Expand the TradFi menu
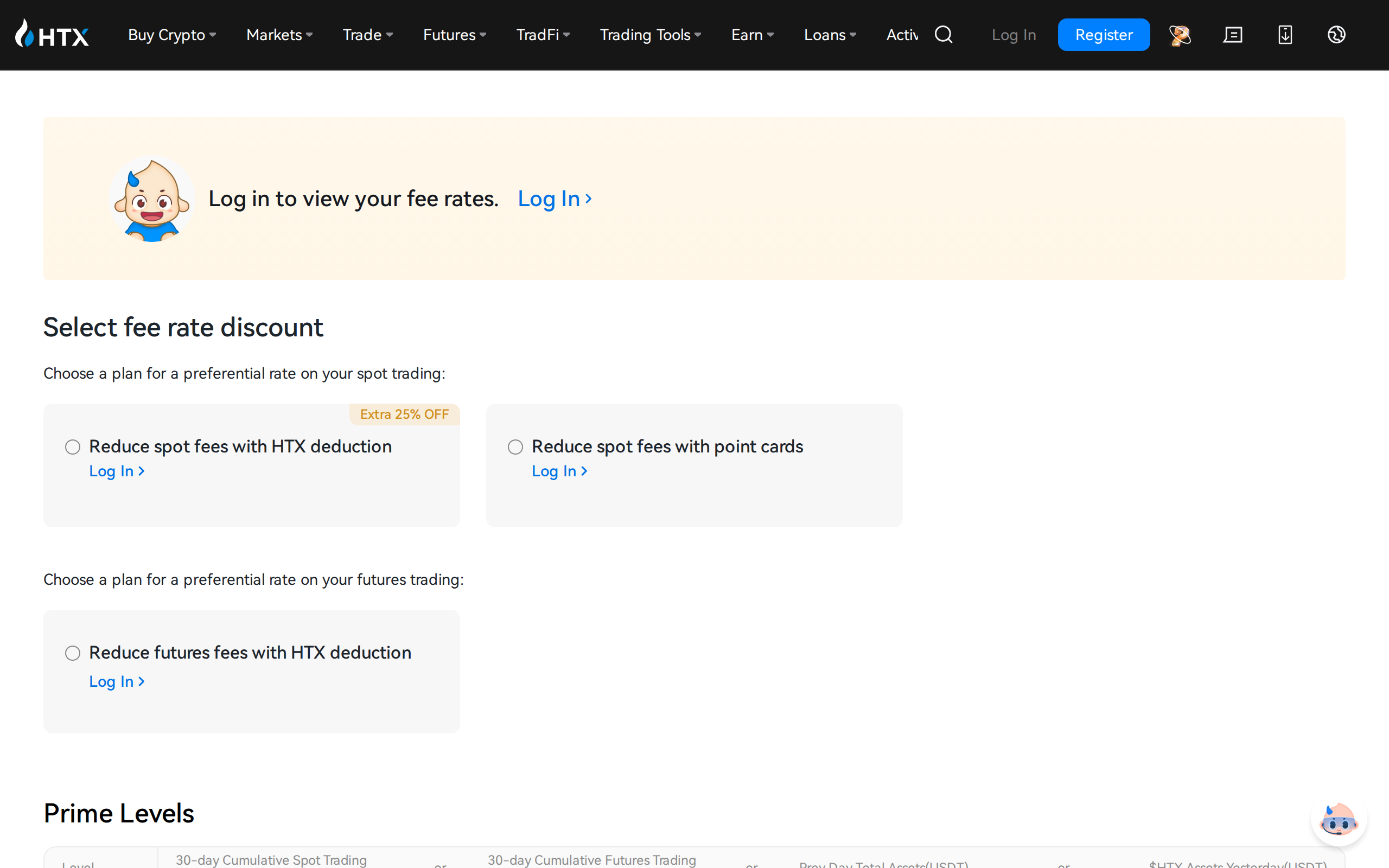The width and height of the screenshot is (1389, 868). click(543, 35)
